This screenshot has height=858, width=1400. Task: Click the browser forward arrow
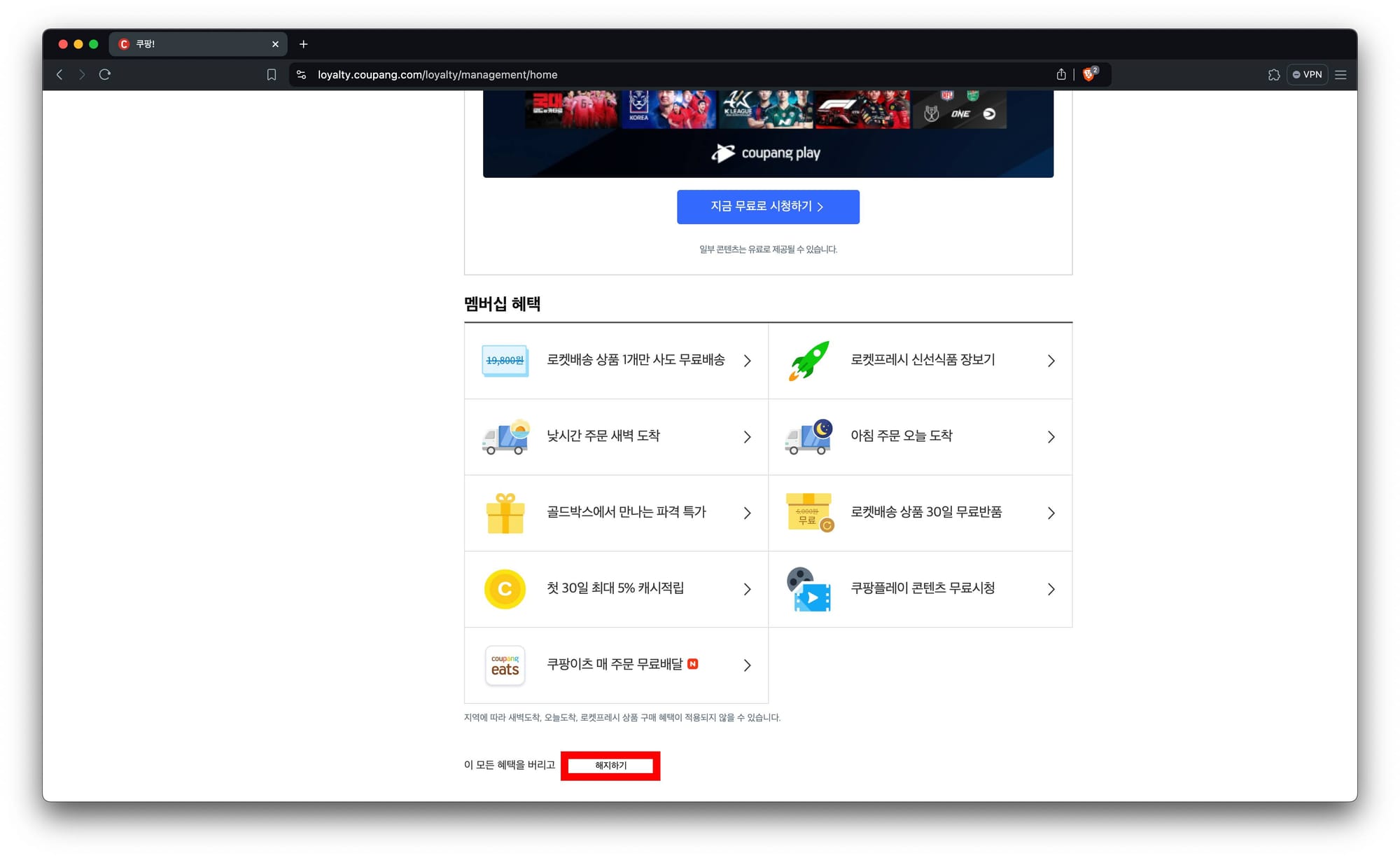click(82, 75)
